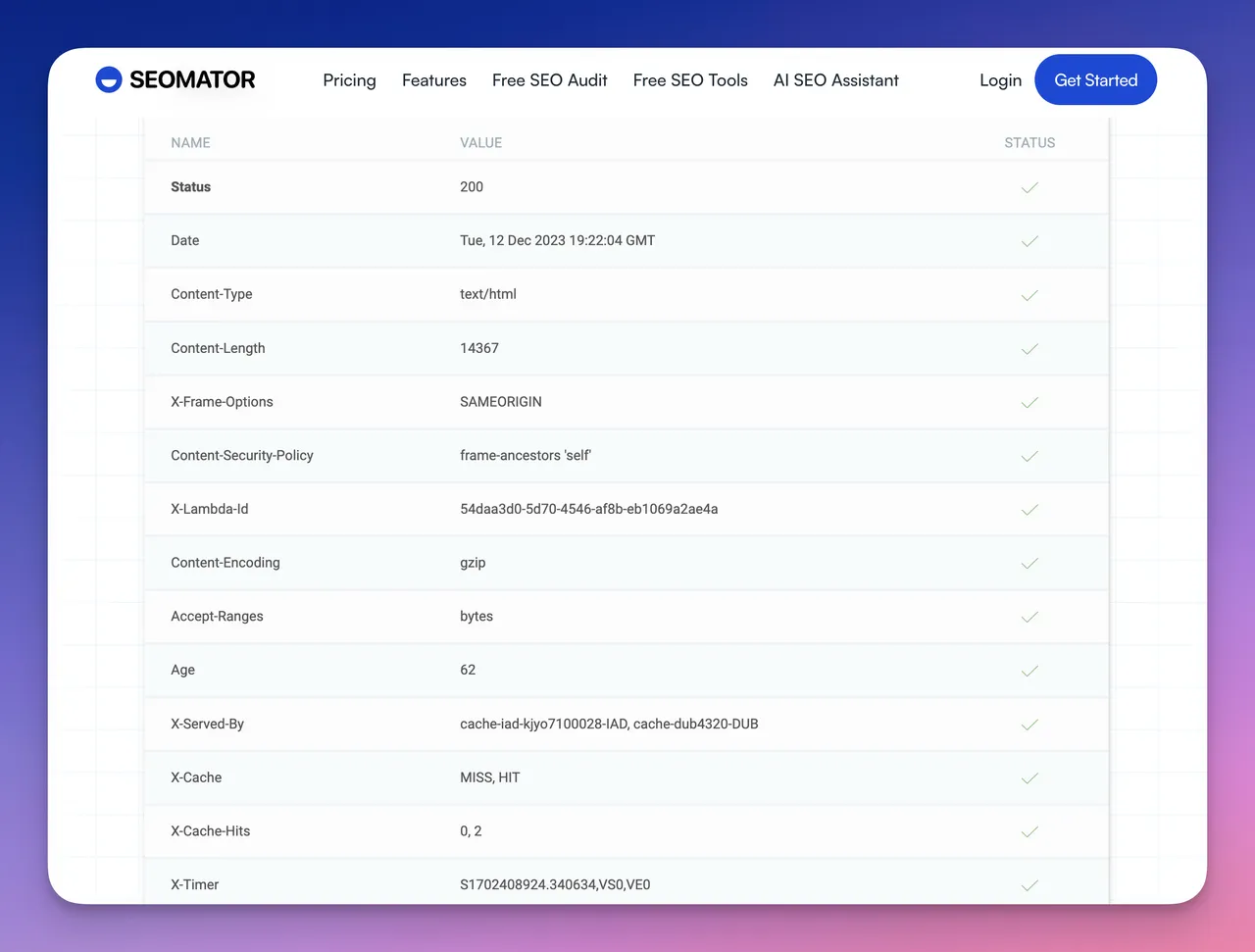1255x952 pixels.
Task: Select the Date row label
Action: click(x=184, y=240)
